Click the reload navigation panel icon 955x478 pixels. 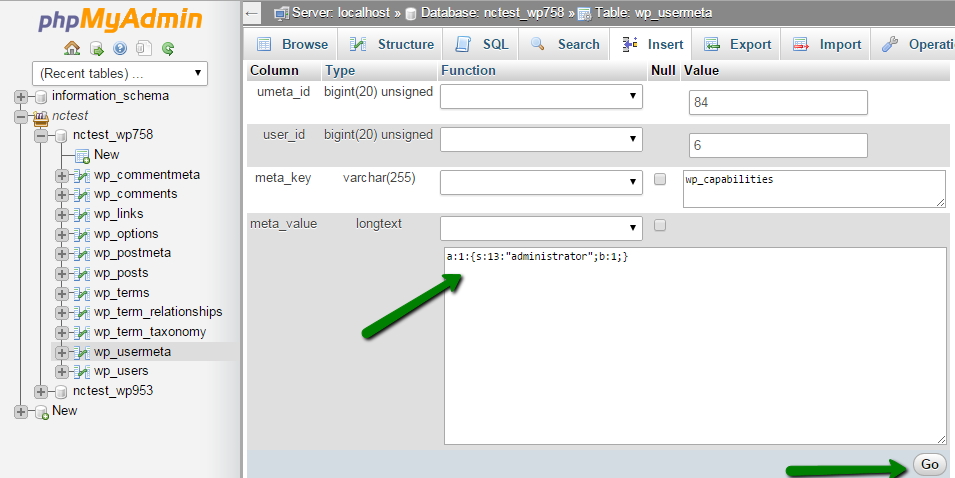pyautogui.click(x=168, y=48)
